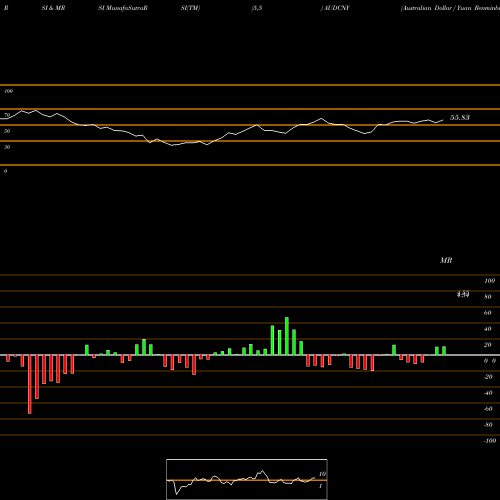
Task: Click the MR axis label -20
Action: 488,377
